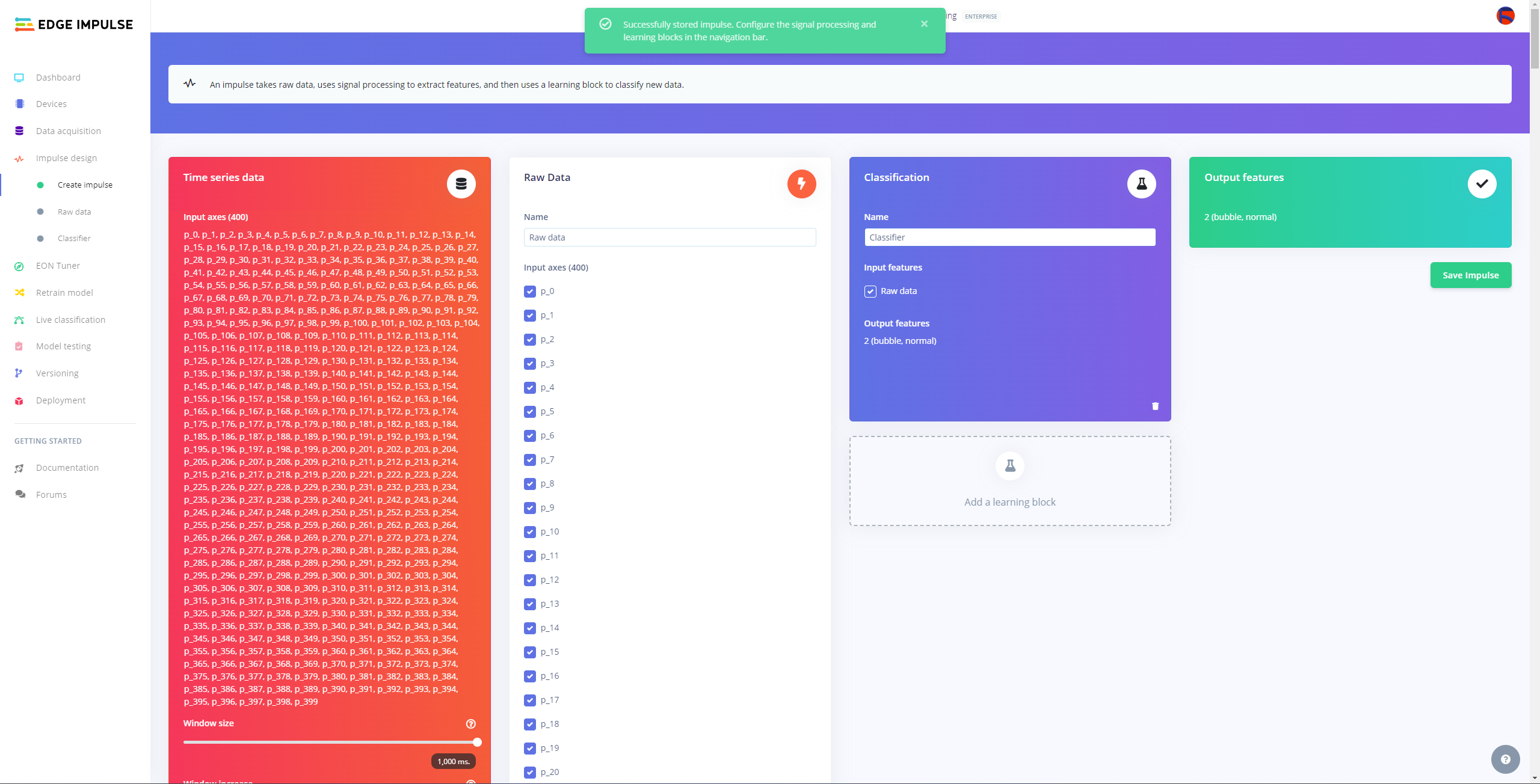Click the Time series data database icon
Screen dimensions: 1540x784
tap(461, 184)
